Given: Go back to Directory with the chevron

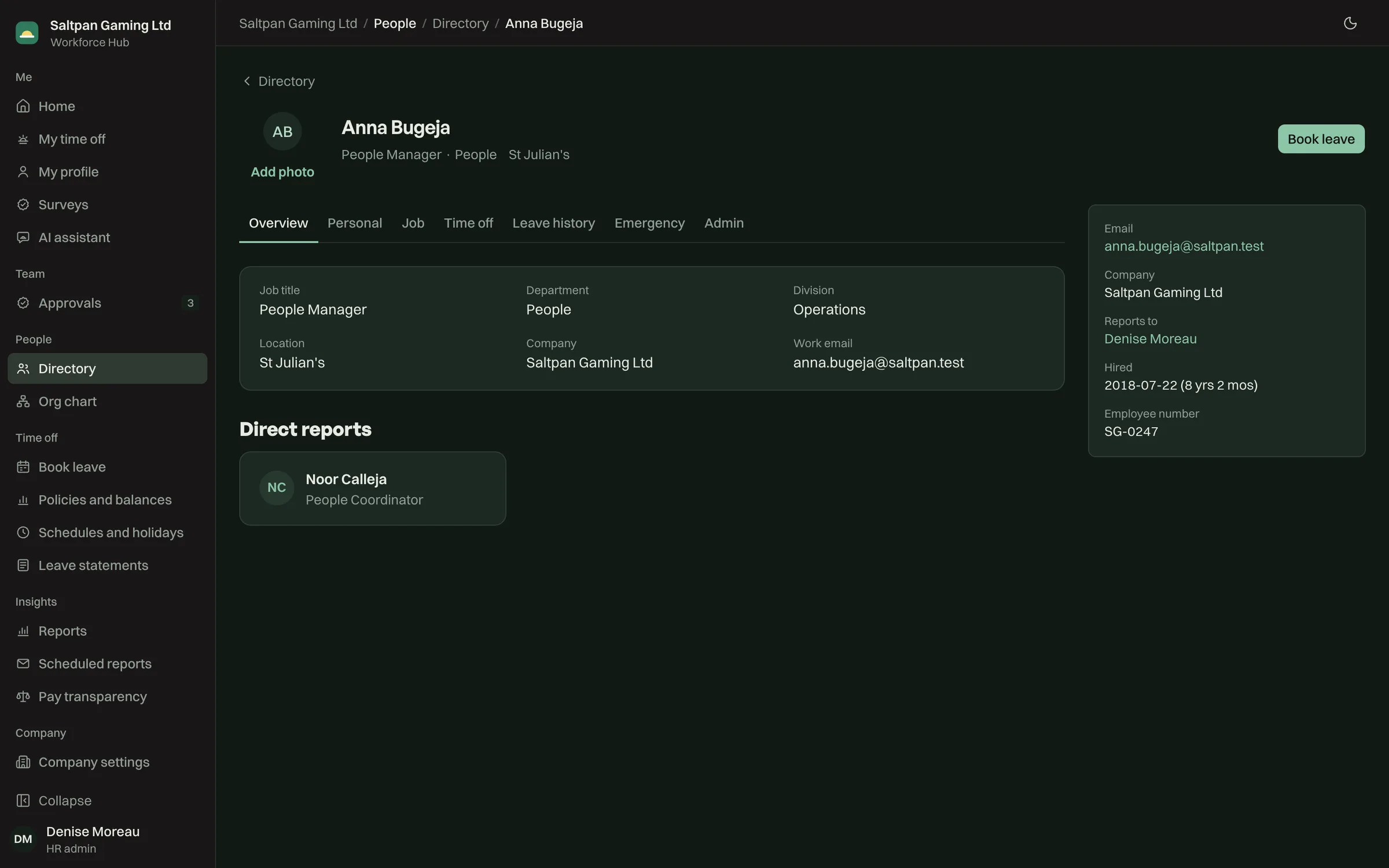Looking at the screenshot, I should [x=247, y=81].
